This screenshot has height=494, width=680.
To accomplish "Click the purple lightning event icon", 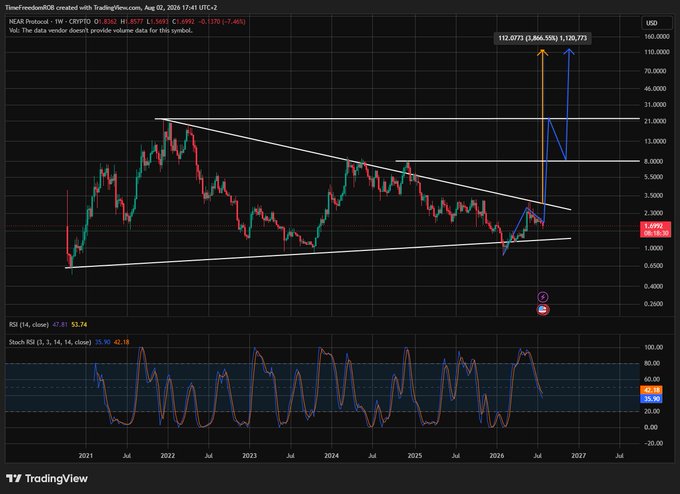I will [x=543, y=297].
